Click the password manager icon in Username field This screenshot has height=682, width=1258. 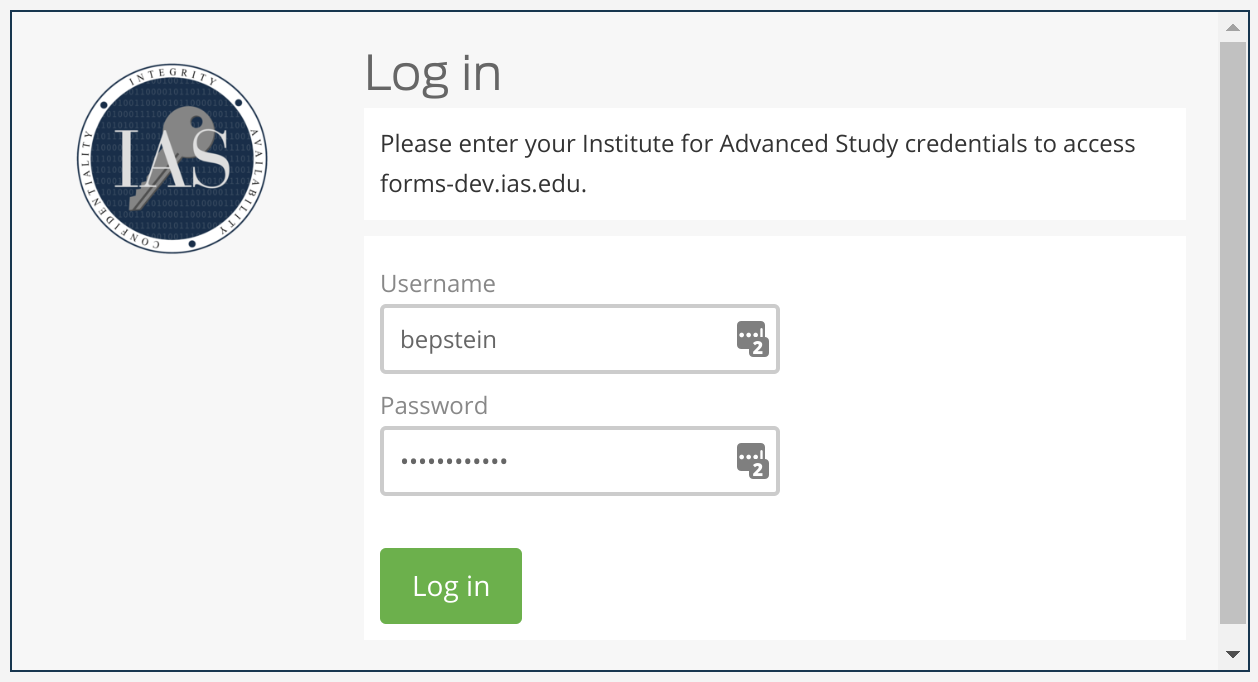pyautogui.click(x=752, y=339)
